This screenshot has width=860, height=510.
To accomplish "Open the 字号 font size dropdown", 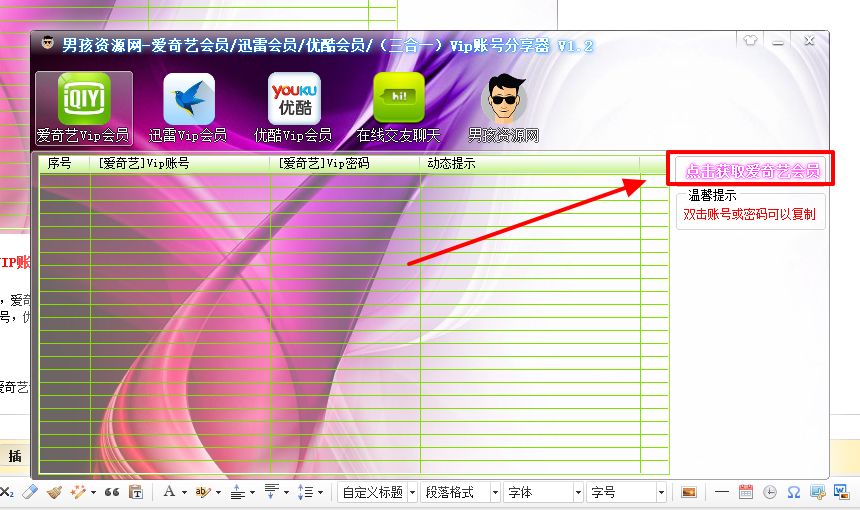I will click(x=626, y=492).
